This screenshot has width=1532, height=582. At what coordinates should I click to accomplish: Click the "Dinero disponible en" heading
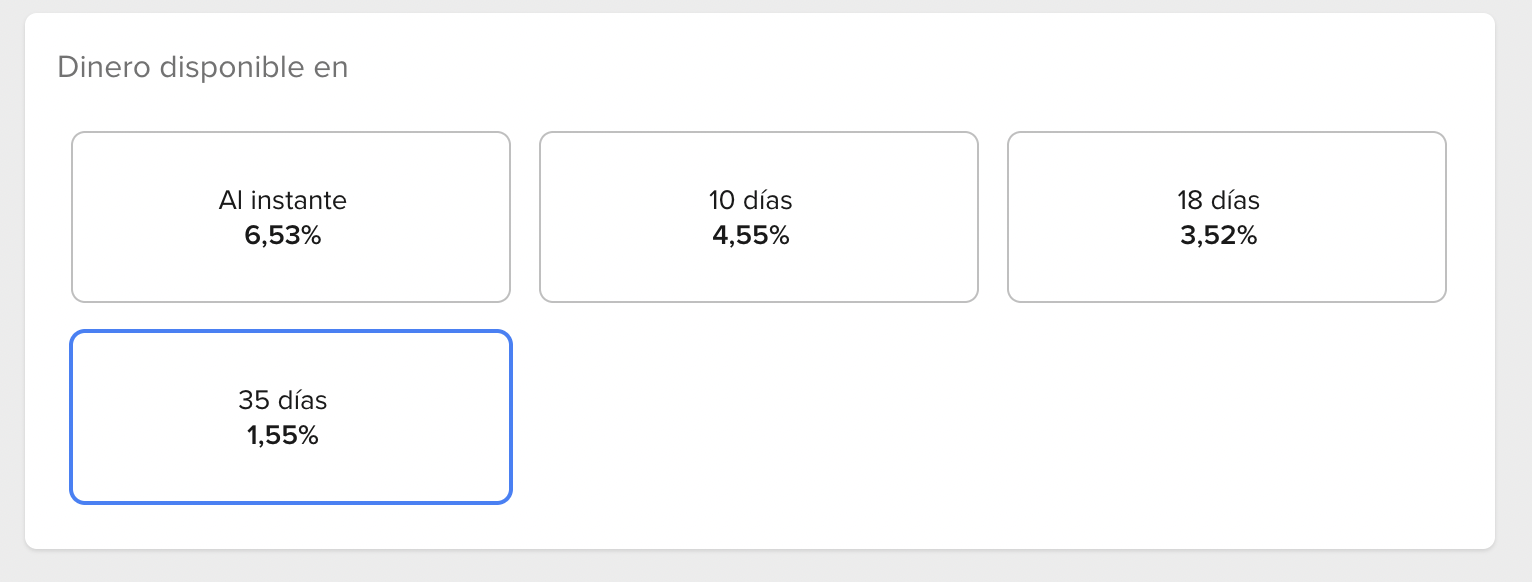coord(203,67)
